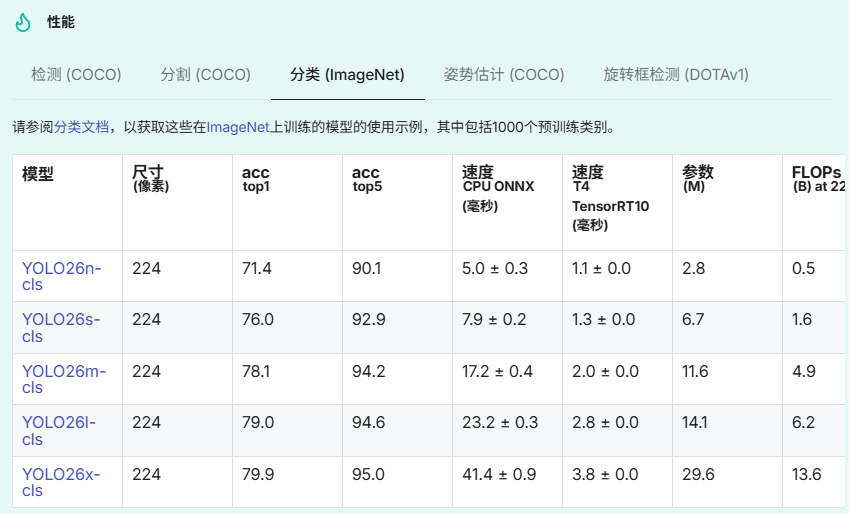Select top1 value 78.1

coord(255,371)
